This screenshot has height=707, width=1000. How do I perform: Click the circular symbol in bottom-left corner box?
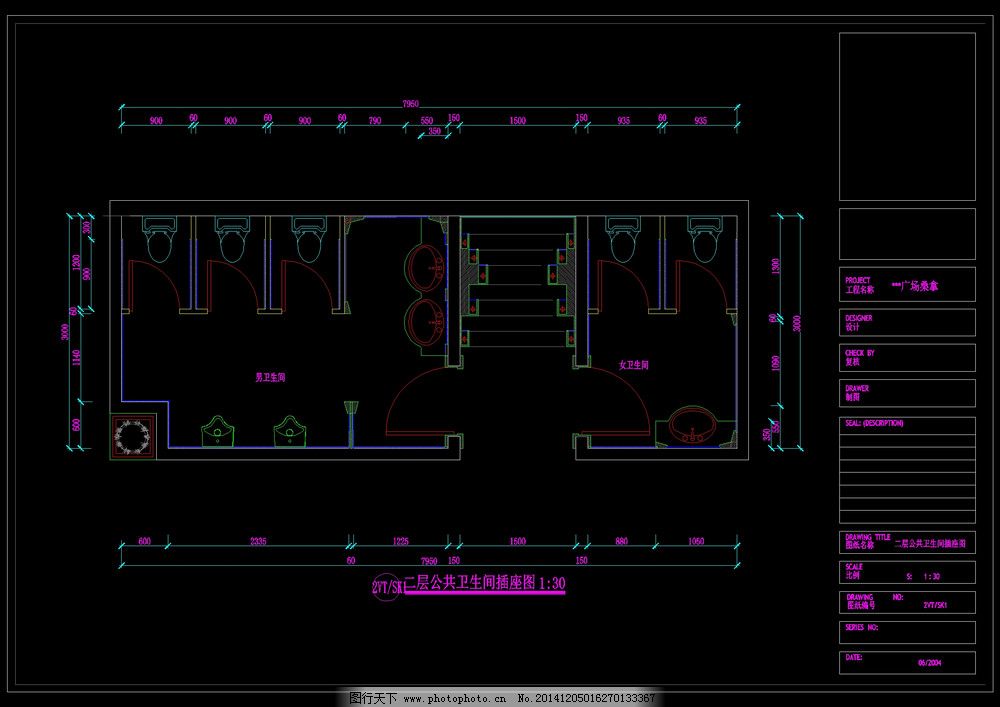pos(132,435)
